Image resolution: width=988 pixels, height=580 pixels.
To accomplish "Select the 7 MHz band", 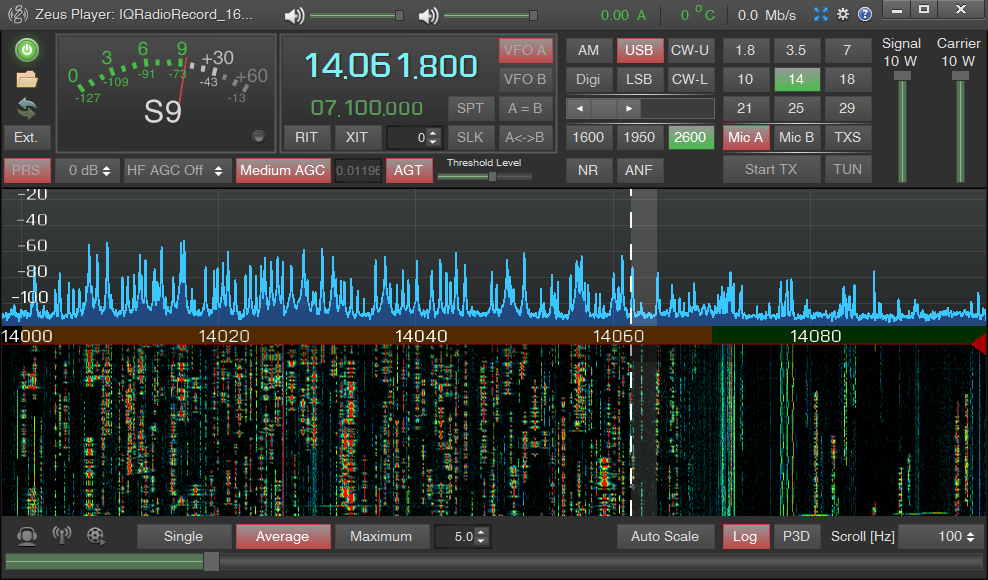I will pos(847,50).
